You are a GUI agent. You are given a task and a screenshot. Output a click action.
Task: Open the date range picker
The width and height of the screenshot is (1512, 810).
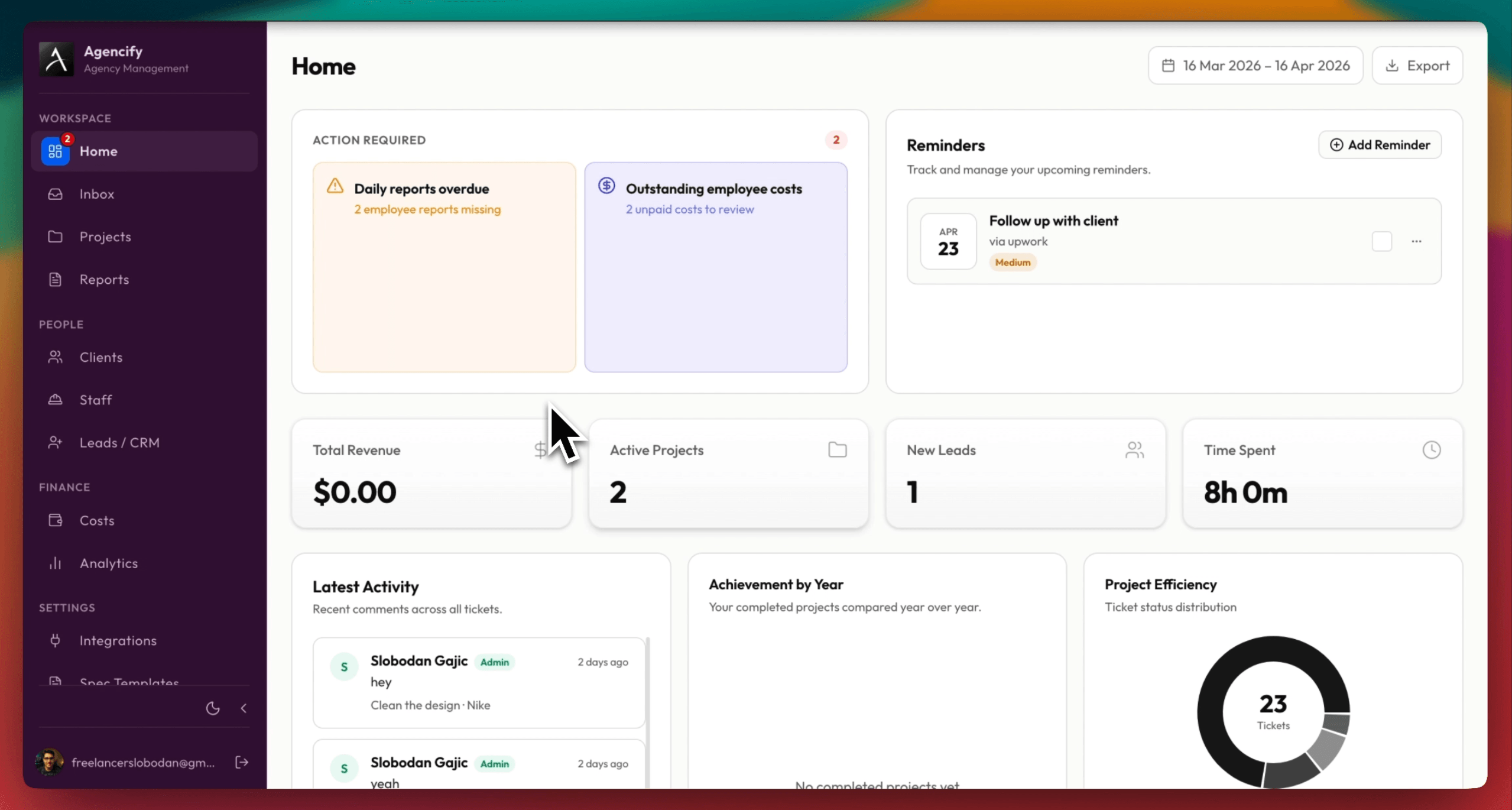1254,65
